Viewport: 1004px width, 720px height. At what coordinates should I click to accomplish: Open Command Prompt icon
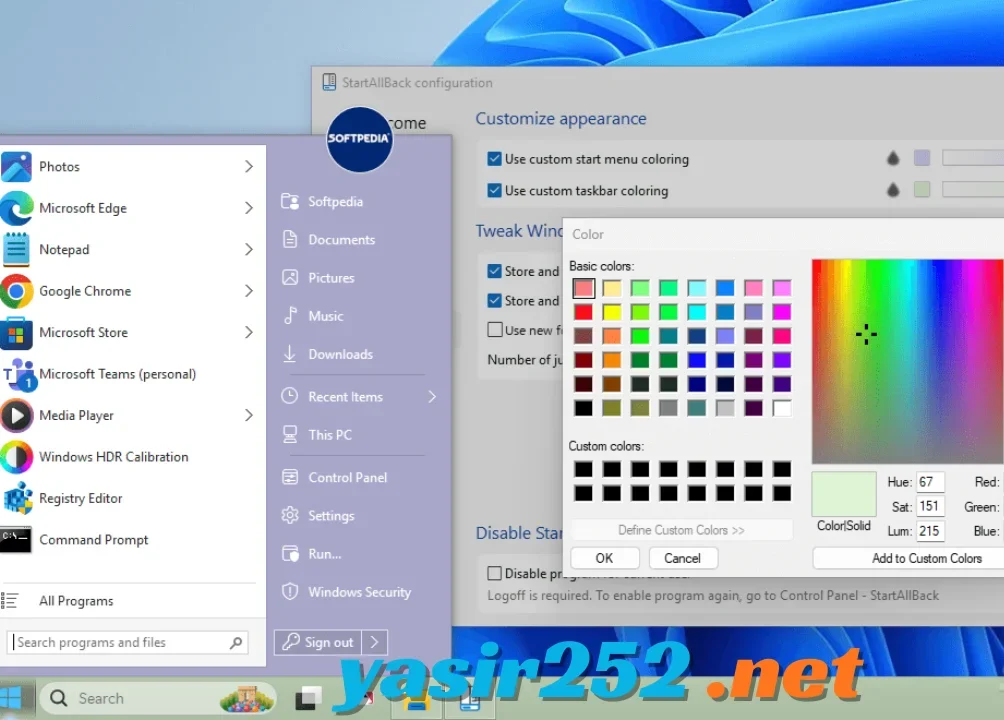15,540
